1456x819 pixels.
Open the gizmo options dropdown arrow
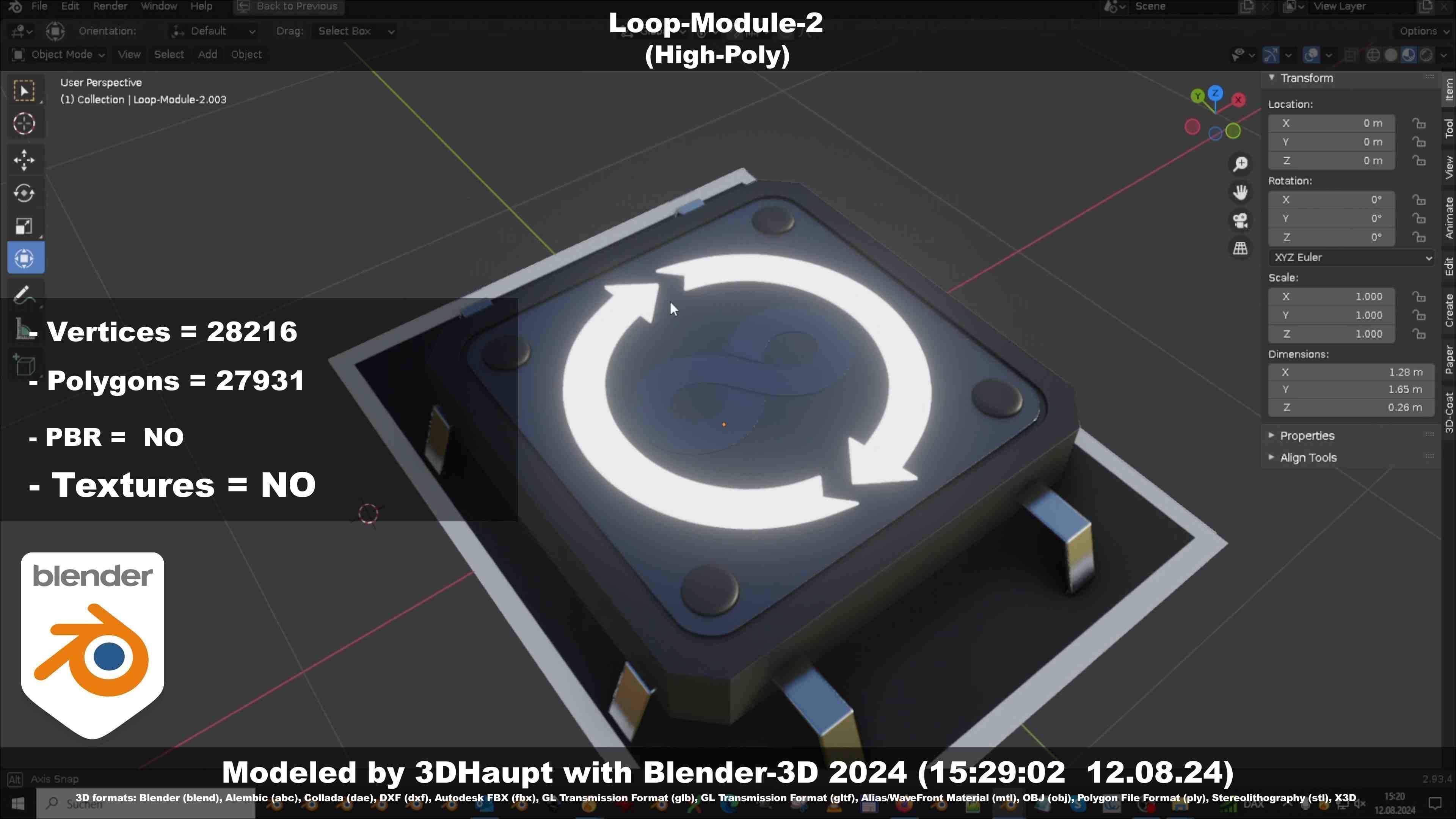pyautogui.click(x=1288, y=55)
